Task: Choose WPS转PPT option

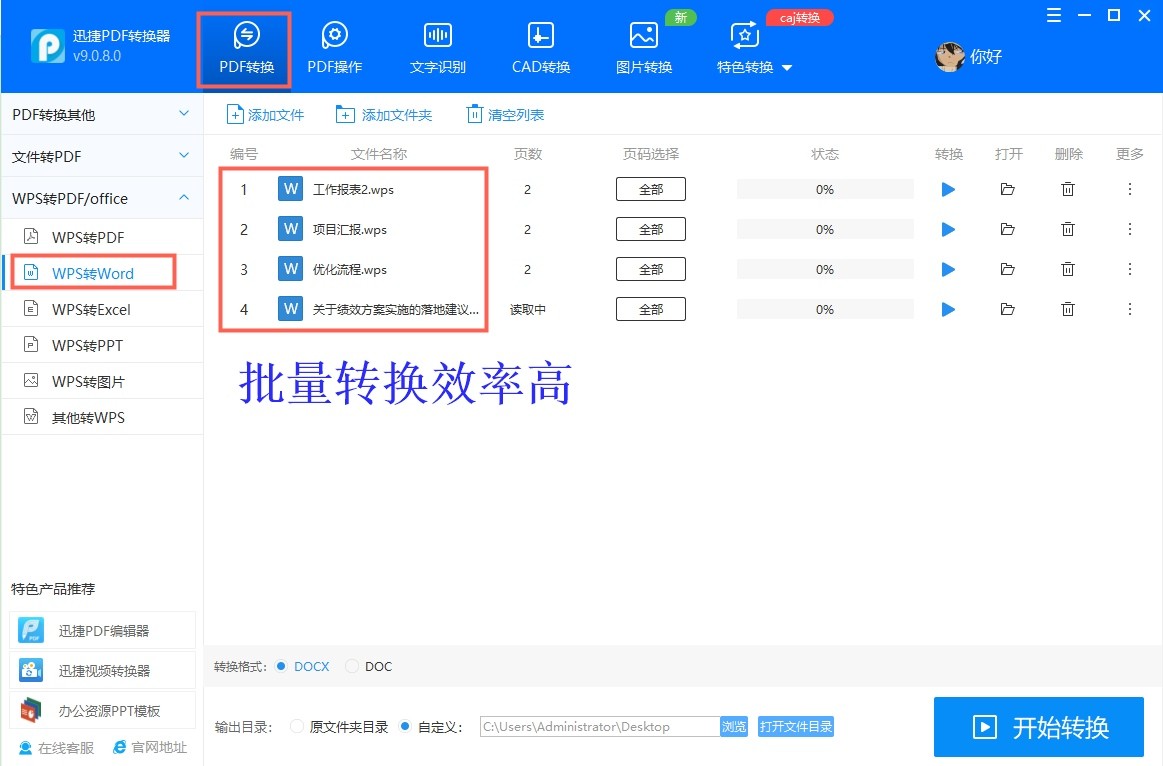Action: tap(102, 345)
